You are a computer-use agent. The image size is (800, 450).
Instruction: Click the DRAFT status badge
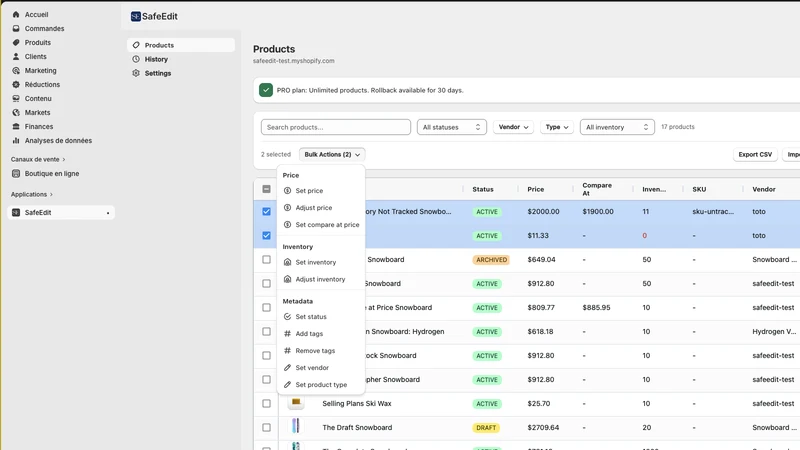486,428
